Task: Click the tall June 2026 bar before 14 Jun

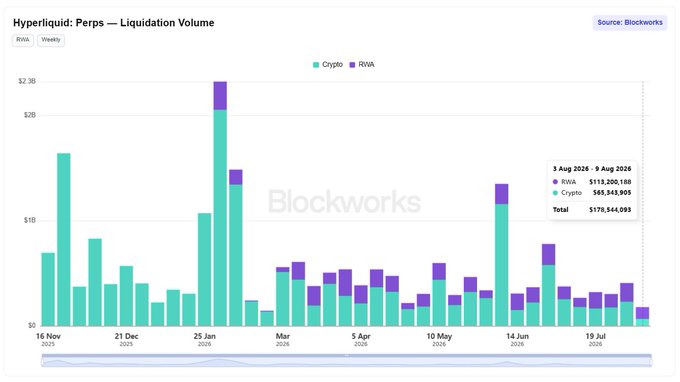Action: (x=502, y=255)
